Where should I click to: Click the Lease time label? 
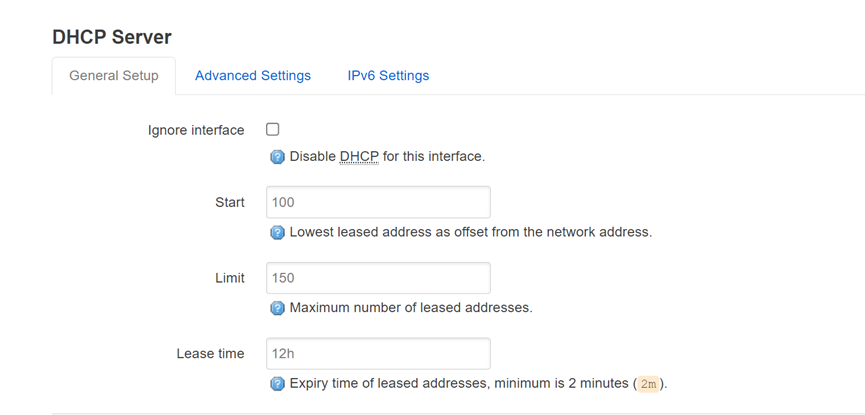click(x=210, y=354)
